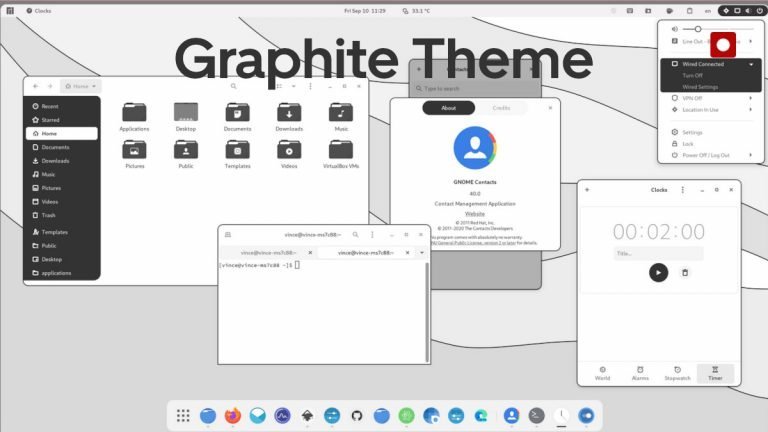Open the Clocks three-dot menu

pos(683,190)
